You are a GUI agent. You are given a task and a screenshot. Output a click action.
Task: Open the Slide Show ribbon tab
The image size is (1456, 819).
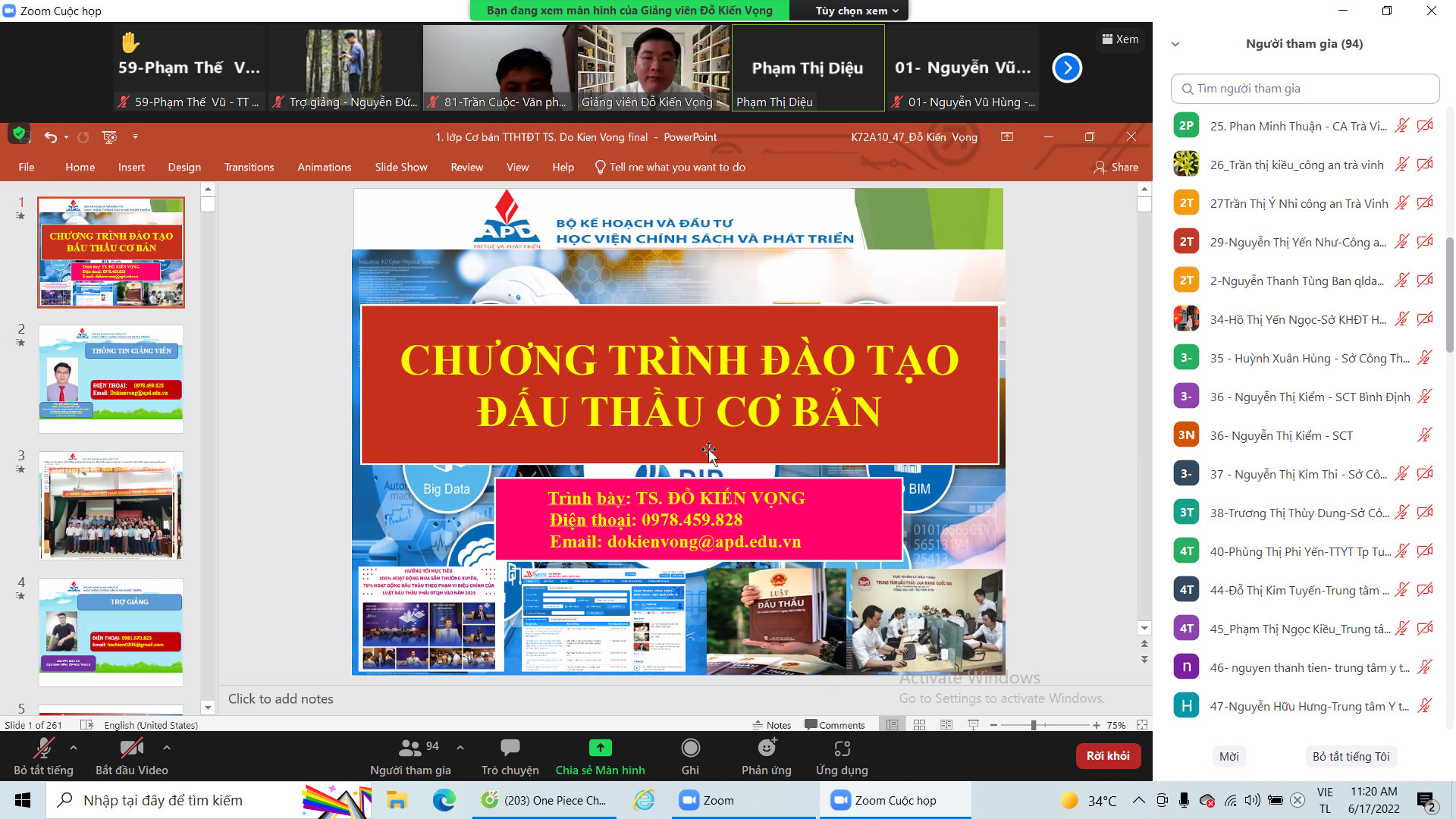coord(400,167)
